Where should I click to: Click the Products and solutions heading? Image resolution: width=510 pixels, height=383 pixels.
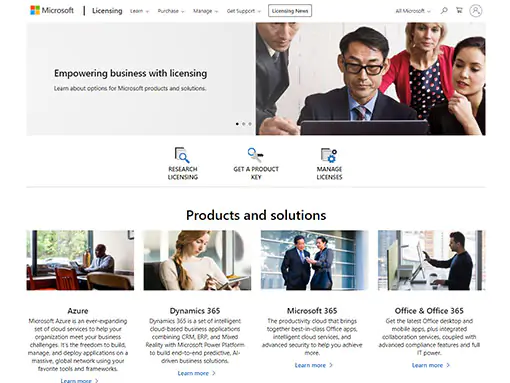coord(256,215)
